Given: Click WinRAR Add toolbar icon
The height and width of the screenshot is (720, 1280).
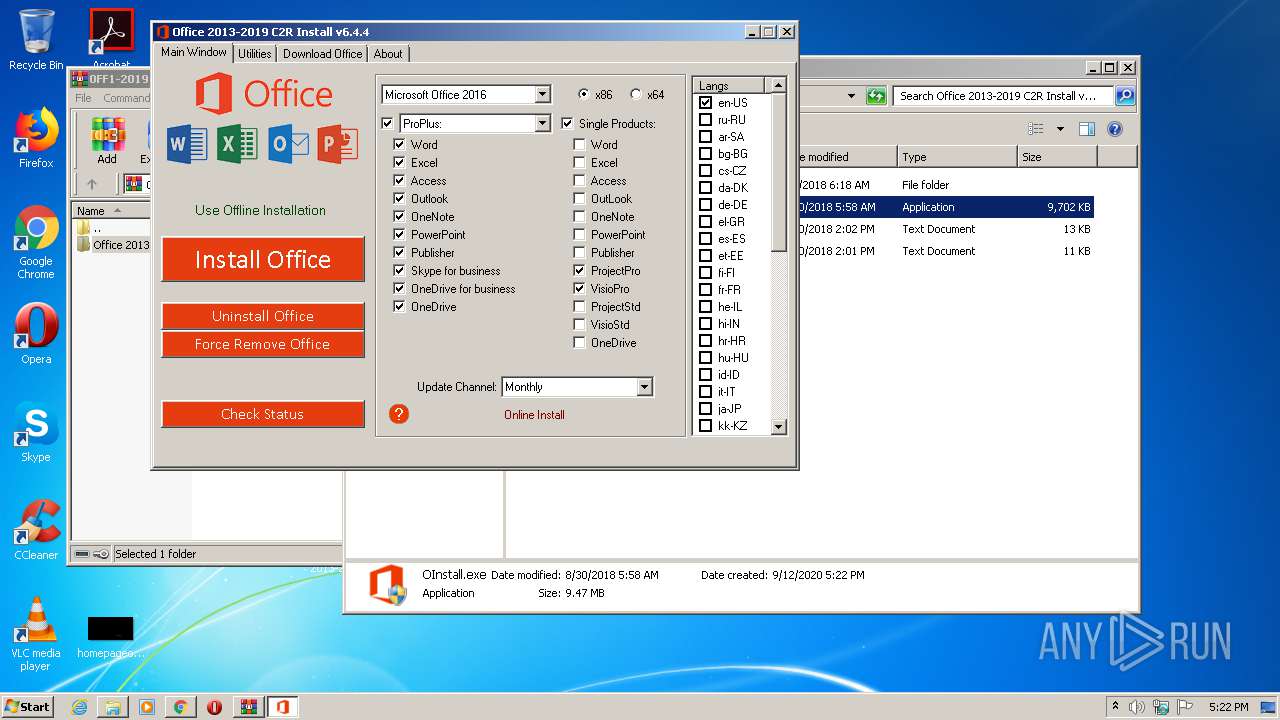Looking at the screenshot, I should [x=107, y=141].
